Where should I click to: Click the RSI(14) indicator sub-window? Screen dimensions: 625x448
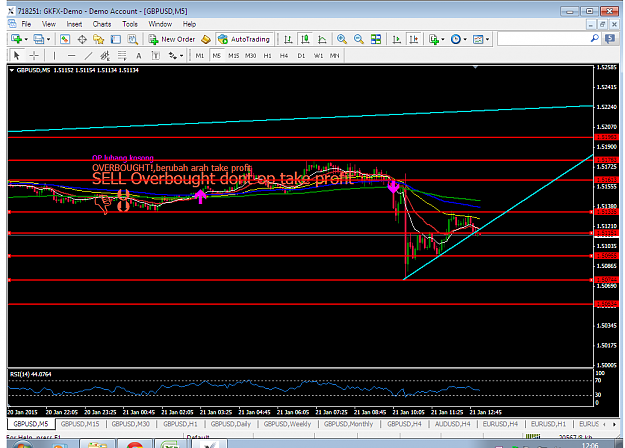point(300,388)
